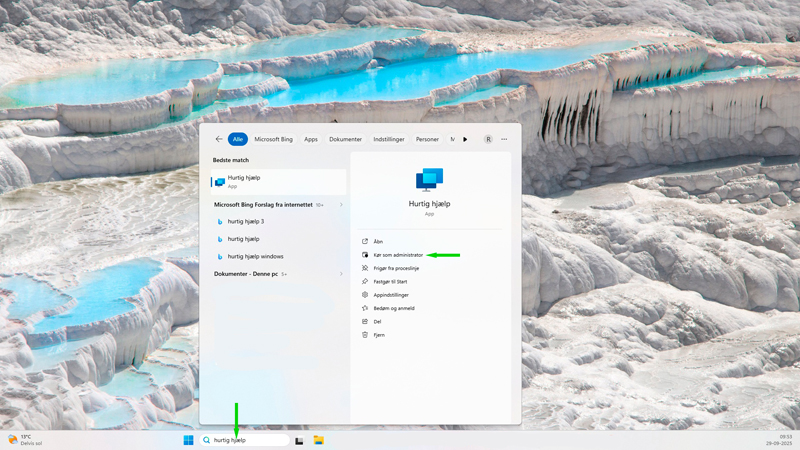Open the R user account avatar
Viewport: 800px width, 450px height.
pos(488,139)
